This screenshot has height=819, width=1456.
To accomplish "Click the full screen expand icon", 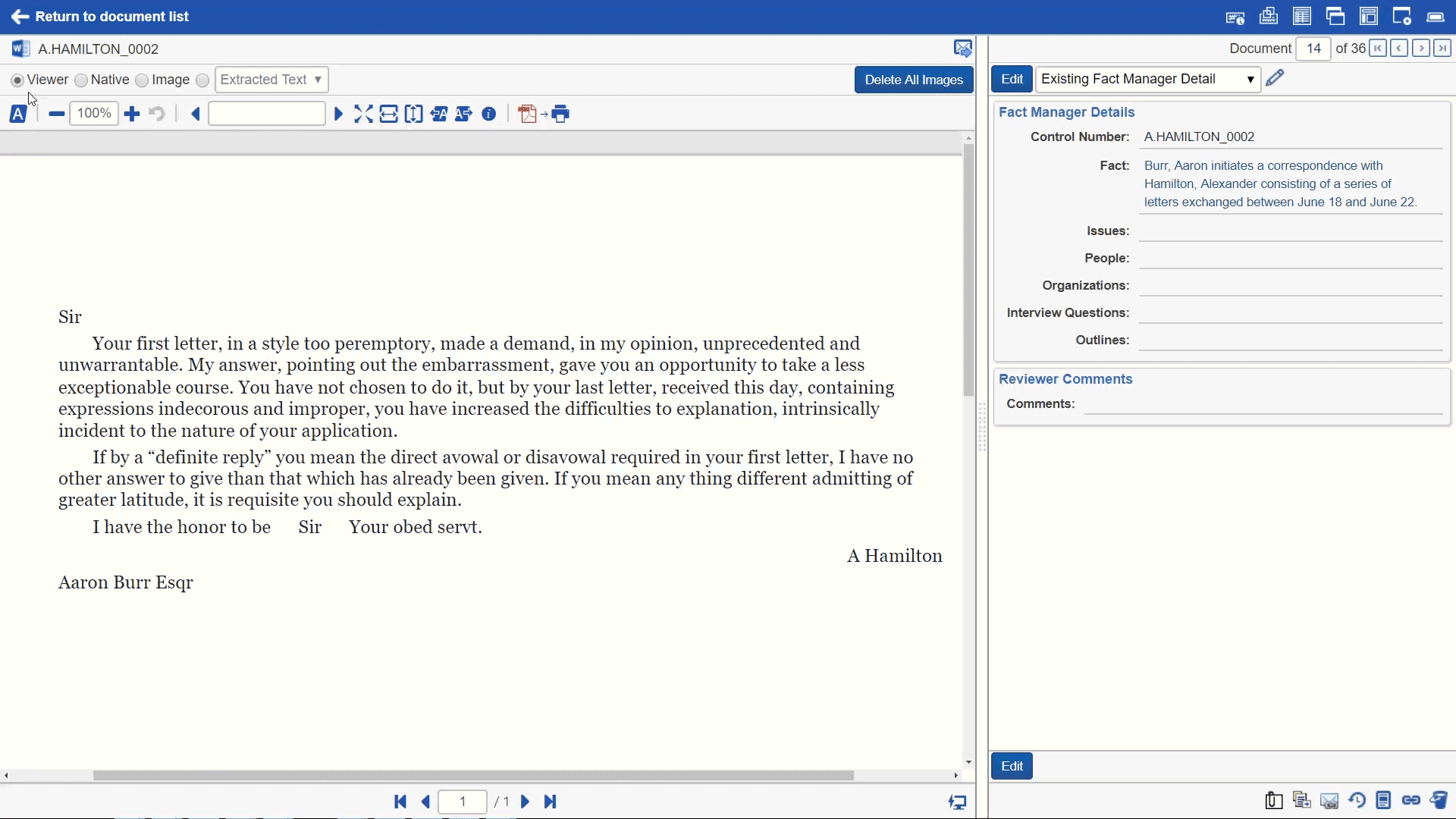I will (363, 114).
